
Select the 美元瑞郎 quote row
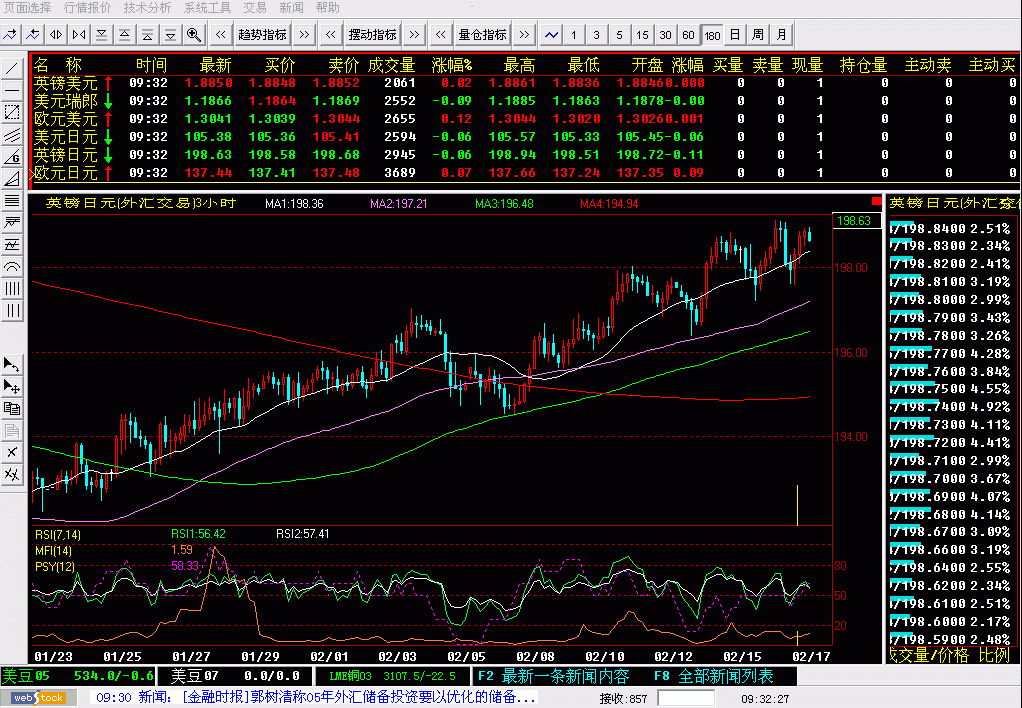(x=525, y=101)
